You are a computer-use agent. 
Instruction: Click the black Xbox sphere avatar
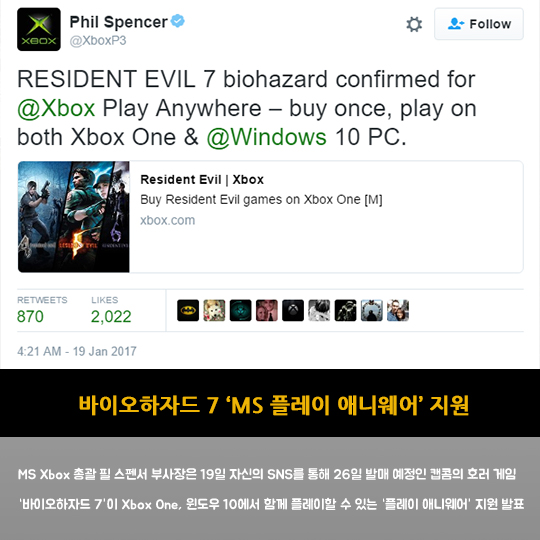point(293,310)
